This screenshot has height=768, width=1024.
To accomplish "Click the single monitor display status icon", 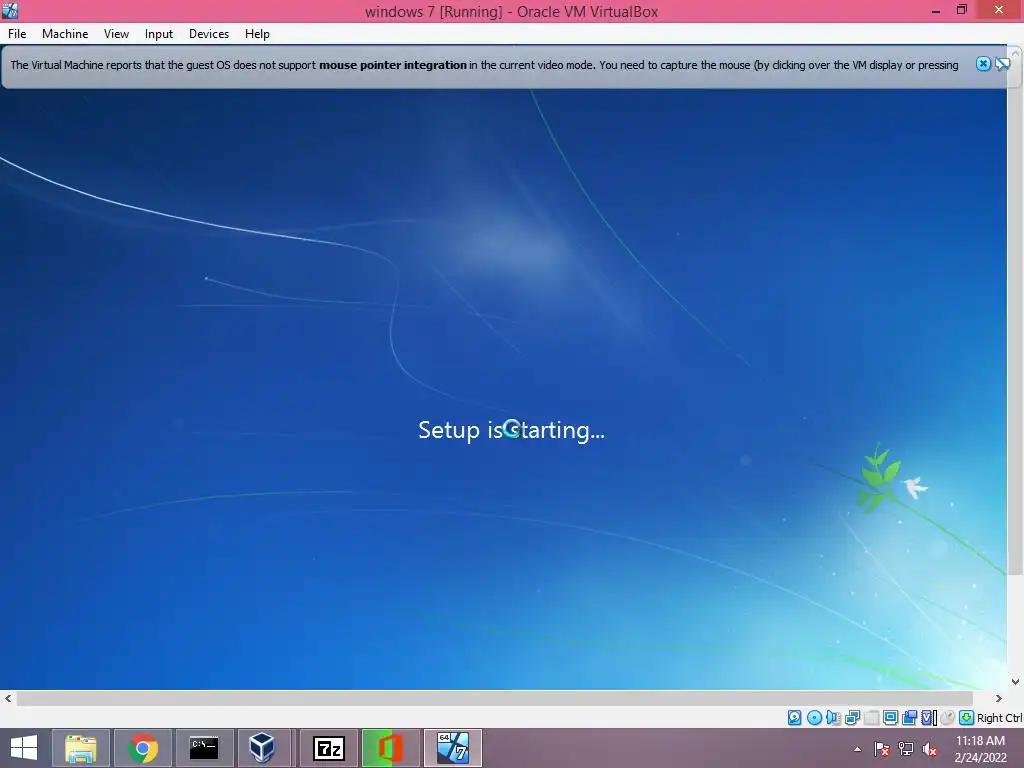I will 890,718.
